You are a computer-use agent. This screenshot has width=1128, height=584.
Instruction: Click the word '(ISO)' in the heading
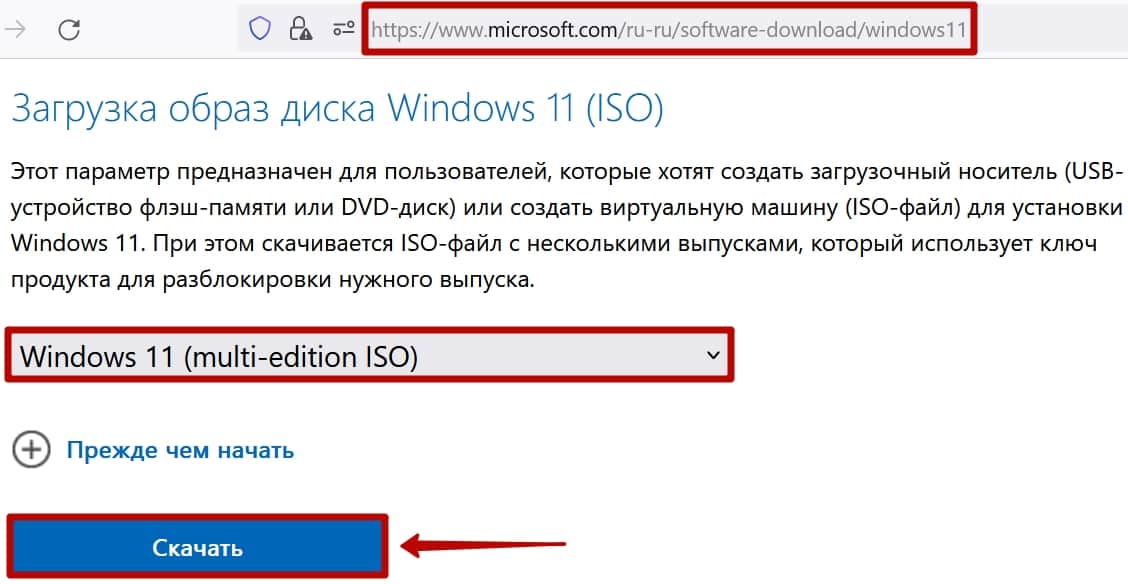pos(625,108)
